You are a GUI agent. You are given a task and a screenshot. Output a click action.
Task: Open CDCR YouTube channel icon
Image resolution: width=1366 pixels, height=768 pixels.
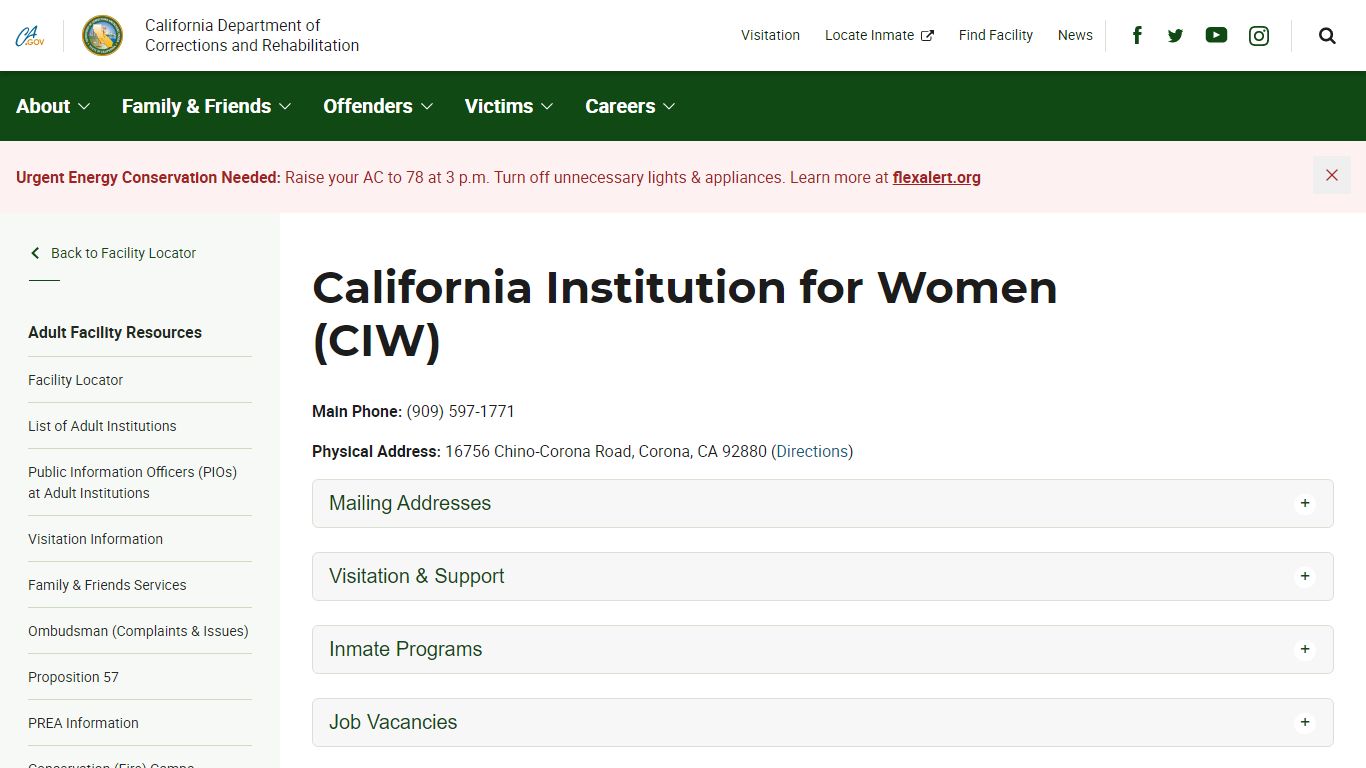pos(1216,35)
